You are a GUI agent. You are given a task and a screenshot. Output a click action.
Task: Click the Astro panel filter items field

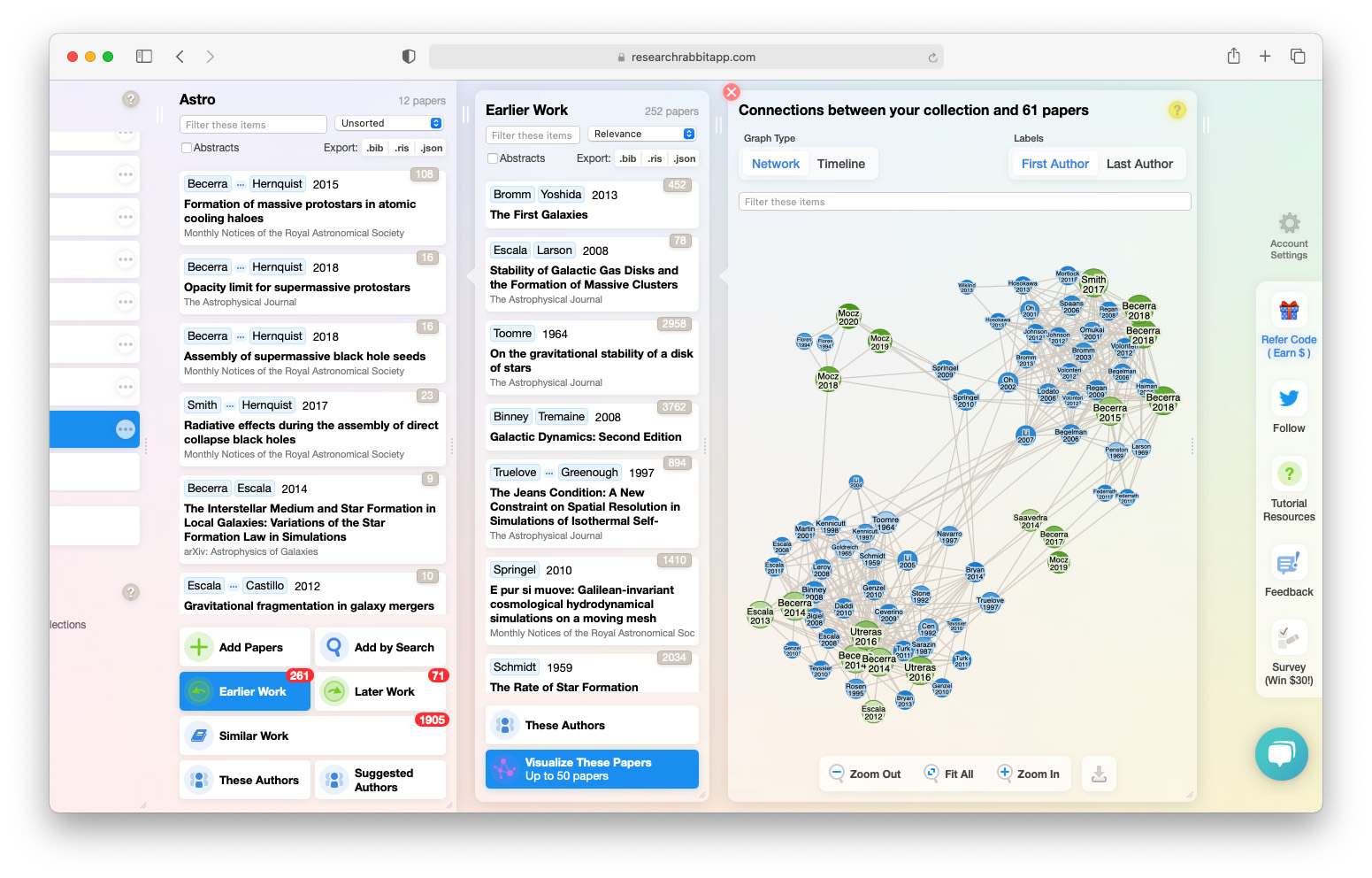coord(253,125)
